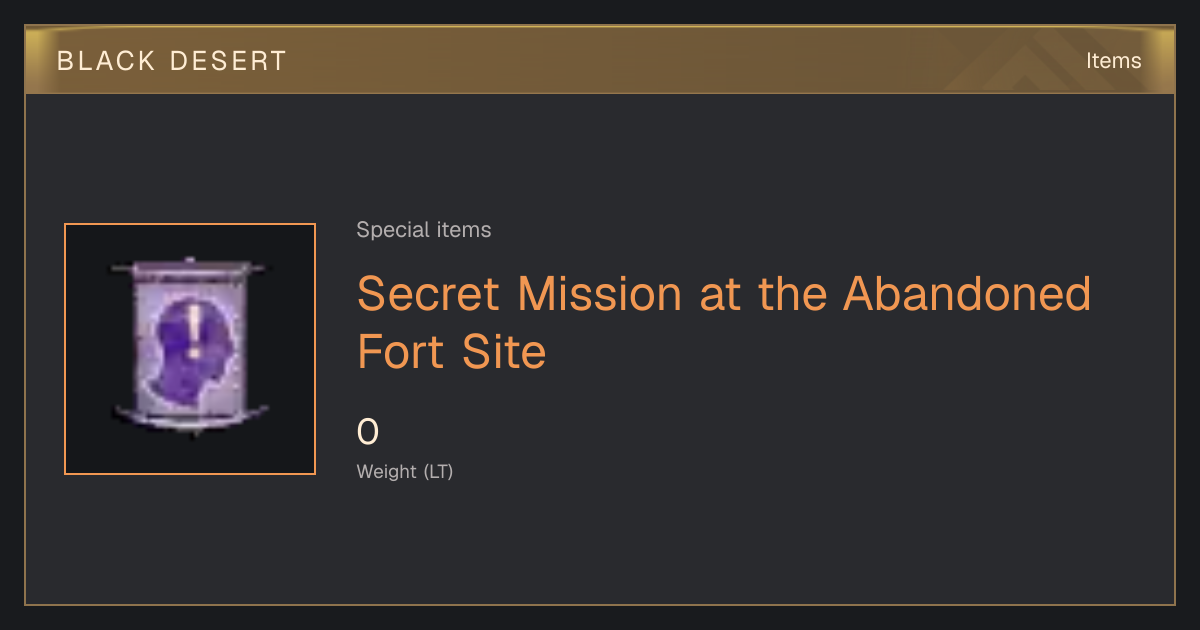Click the words Fort Site in the title
1200x630 pixels.
click(452, 352)
